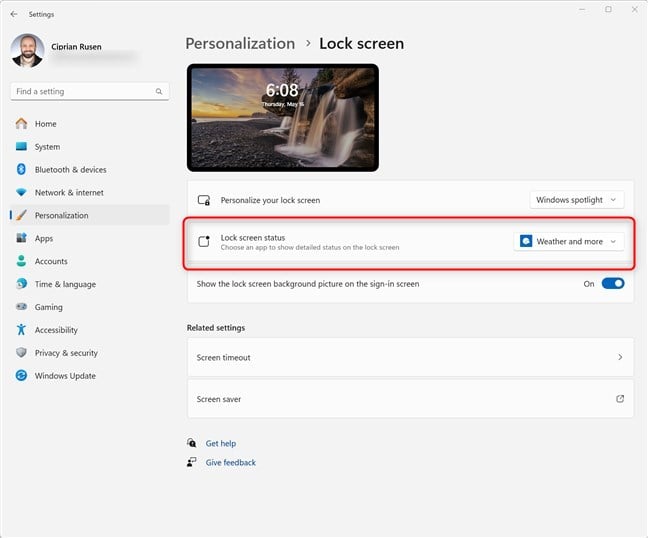Click the Give feedback link

point(231,462)
